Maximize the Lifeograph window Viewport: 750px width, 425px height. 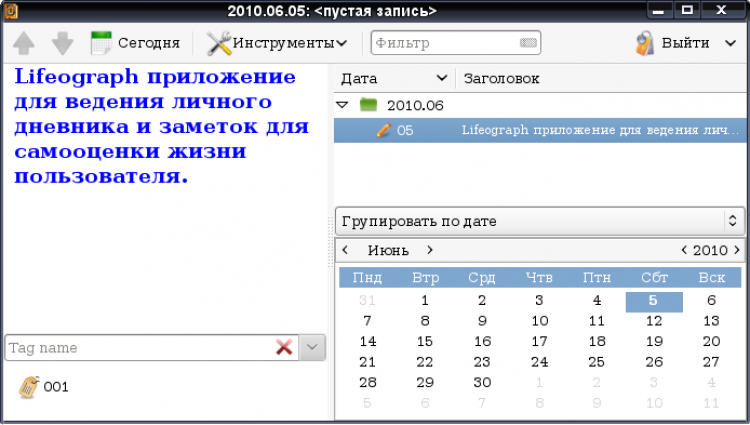(x=687, y=10)
